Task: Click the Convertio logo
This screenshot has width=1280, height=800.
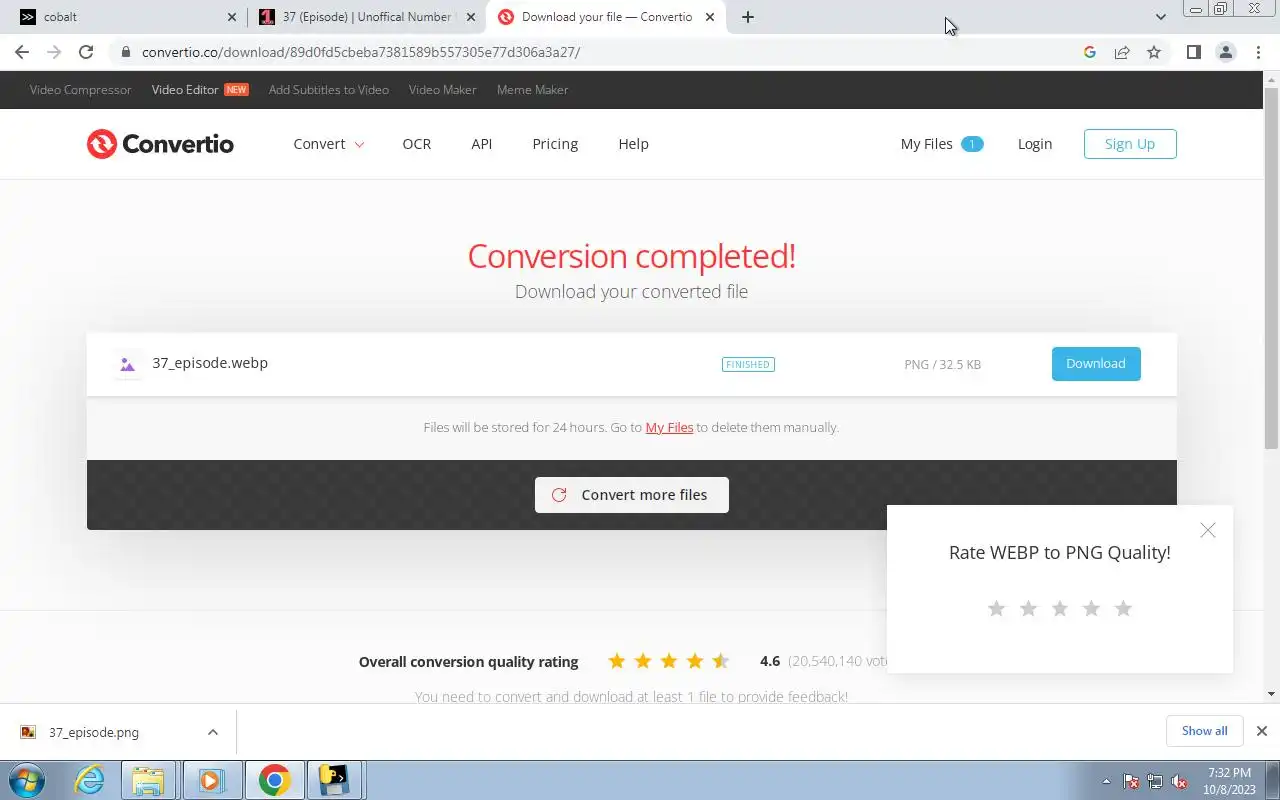Action: click(x=160, y=144)
